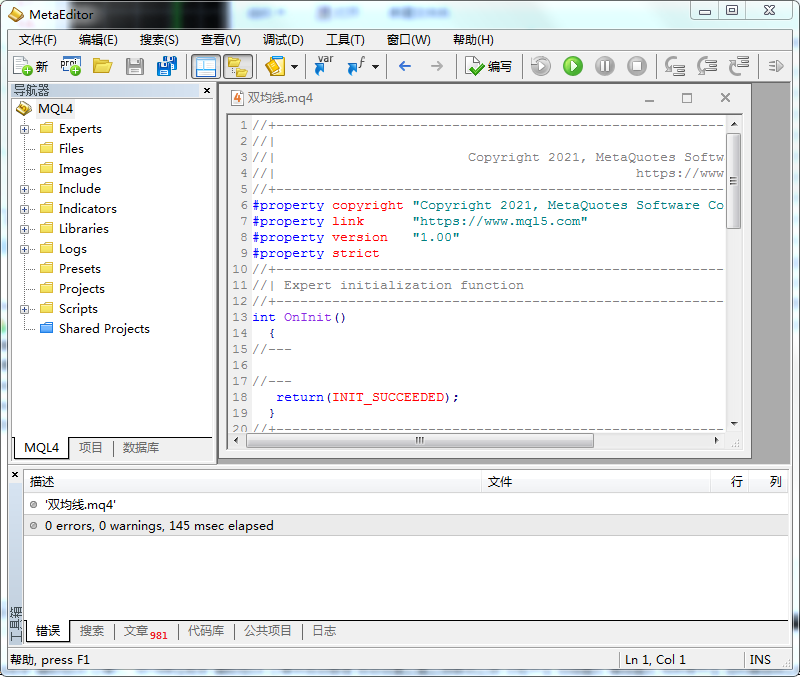Expand the Indicators folder tree node

pos(25,209)
